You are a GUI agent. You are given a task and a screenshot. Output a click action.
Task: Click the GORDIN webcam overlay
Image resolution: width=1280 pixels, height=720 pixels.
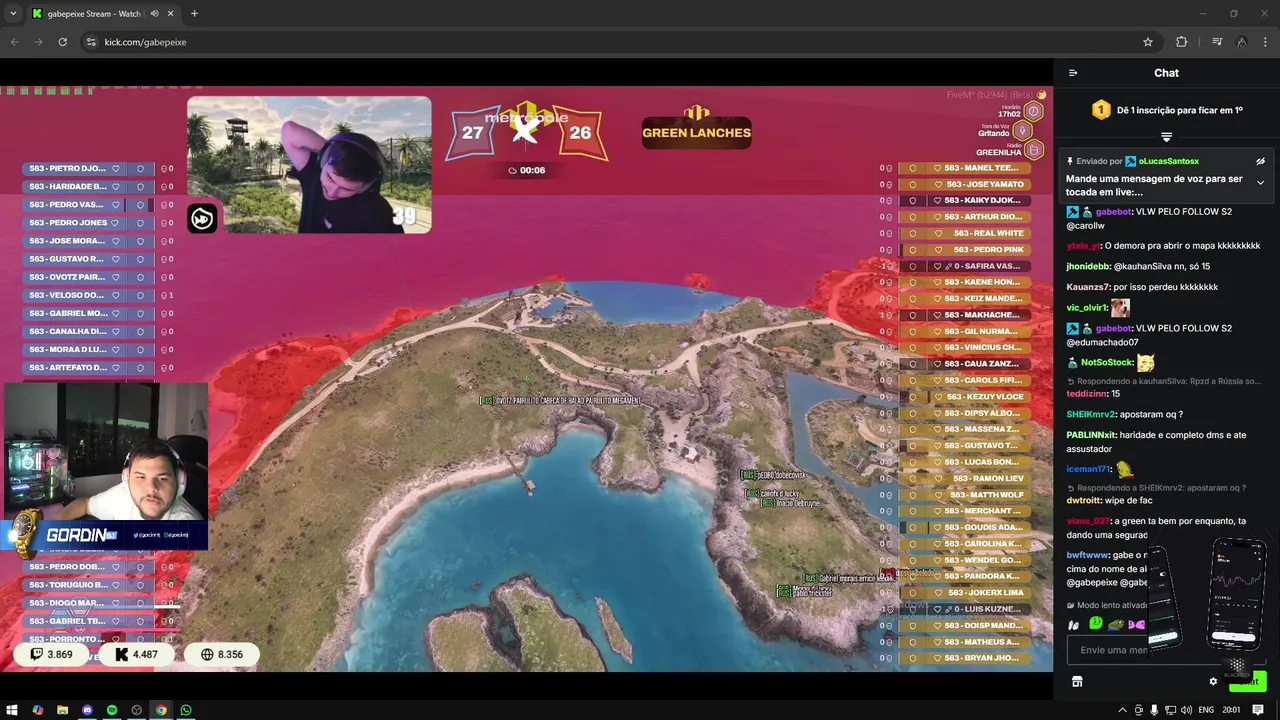[105, 535]
